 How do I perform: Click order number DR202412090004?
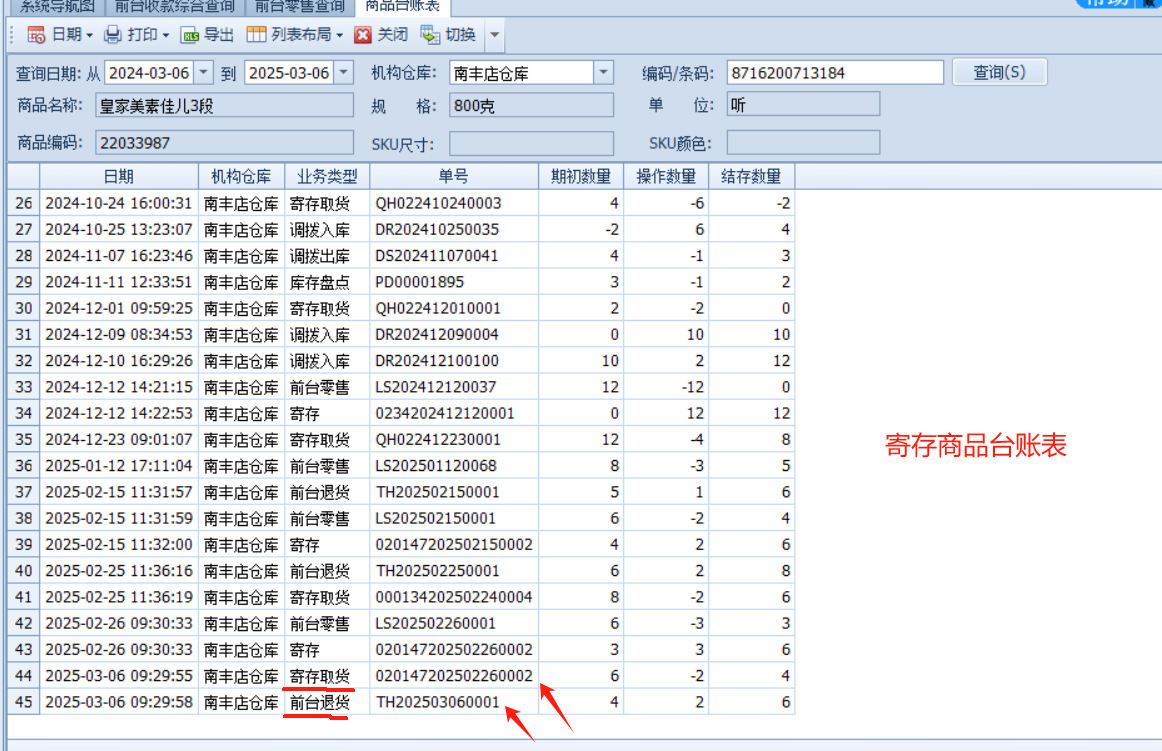tap(437, 334)
